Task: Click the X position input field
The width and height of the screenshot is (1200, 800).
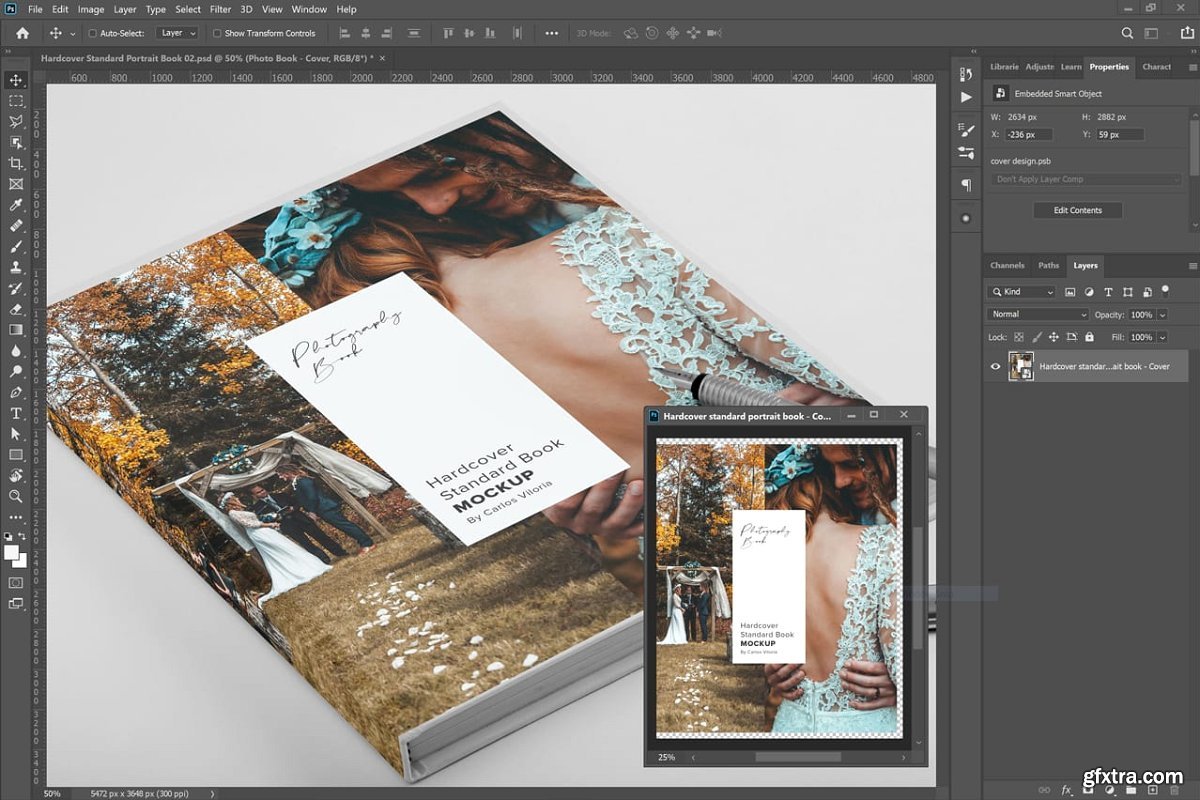Action: tap(1028, 134)
